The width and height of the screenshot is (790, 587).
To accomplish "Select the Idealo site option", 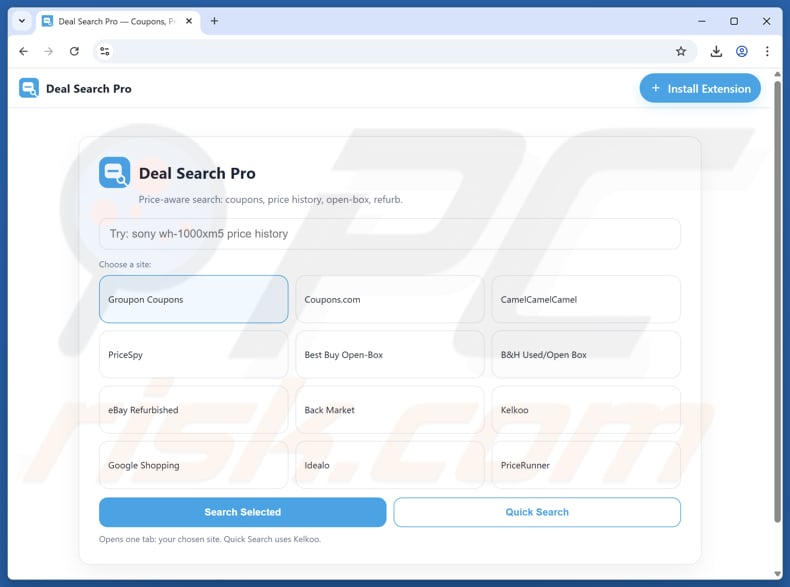I will tap(389, 465).
